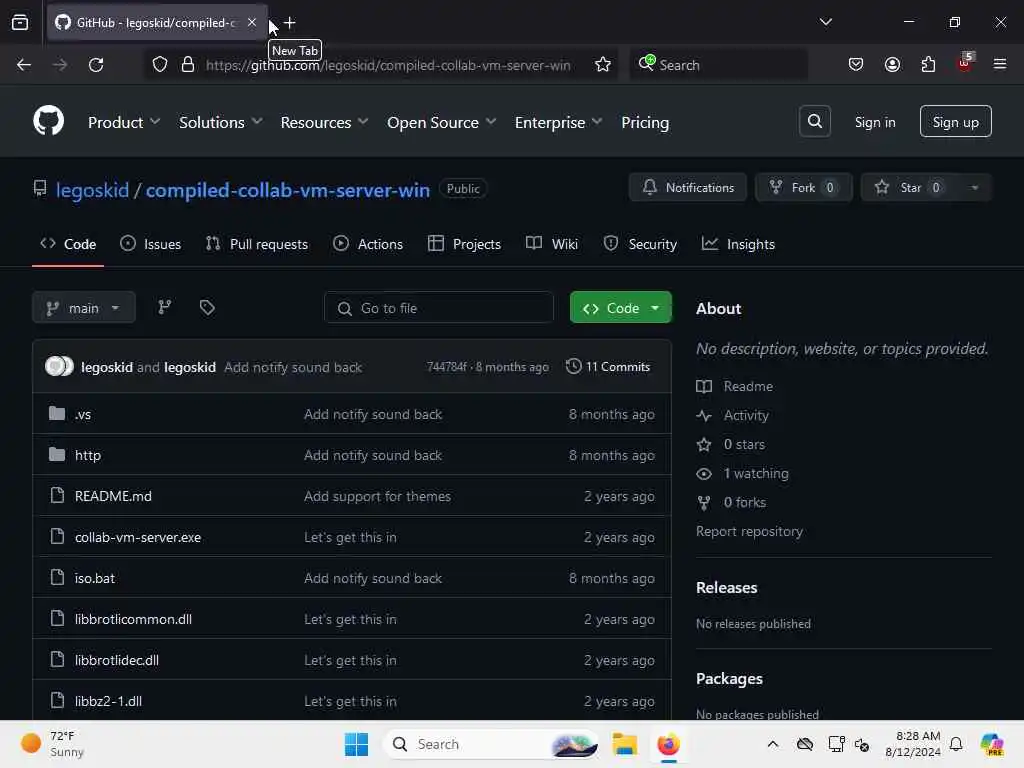The width and height of the screenshot is (1024, 768).
Task: Expand the Star lists dropdown arrow
Action: [975, 187]
